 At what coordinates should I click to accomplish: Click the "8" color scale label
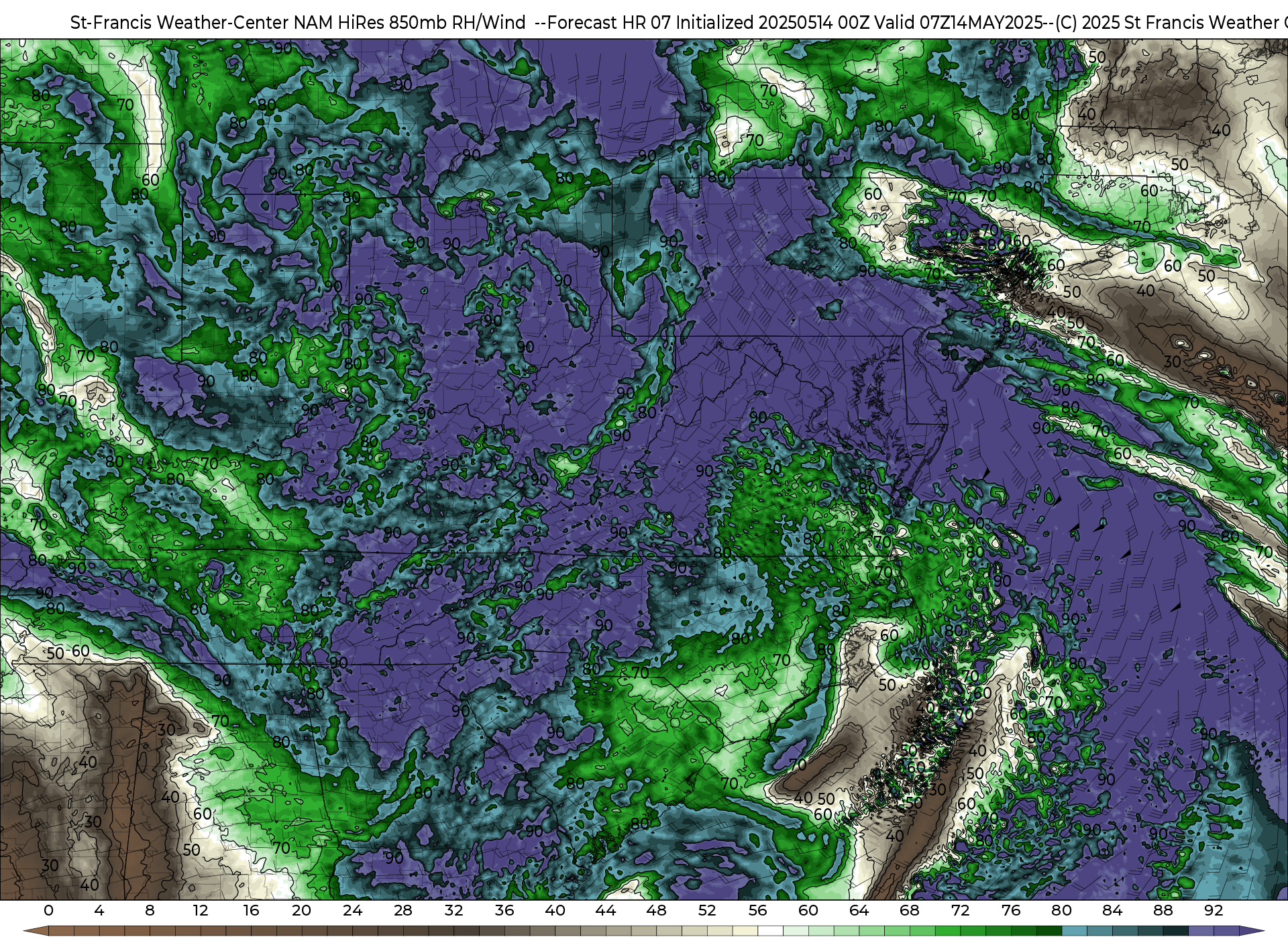[x=150, y=910]
